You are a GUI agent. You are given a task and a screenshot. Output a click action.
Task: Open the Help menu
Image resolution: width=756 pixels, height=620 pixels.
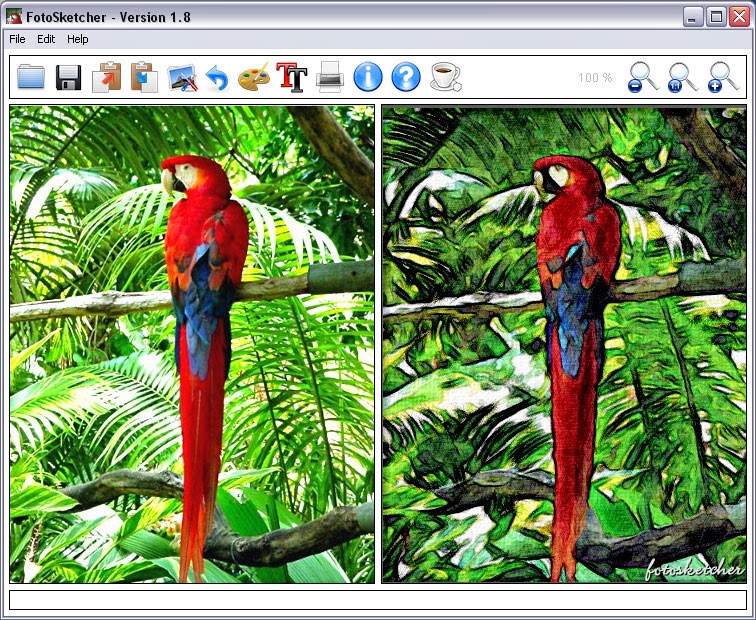pos(78,39)
